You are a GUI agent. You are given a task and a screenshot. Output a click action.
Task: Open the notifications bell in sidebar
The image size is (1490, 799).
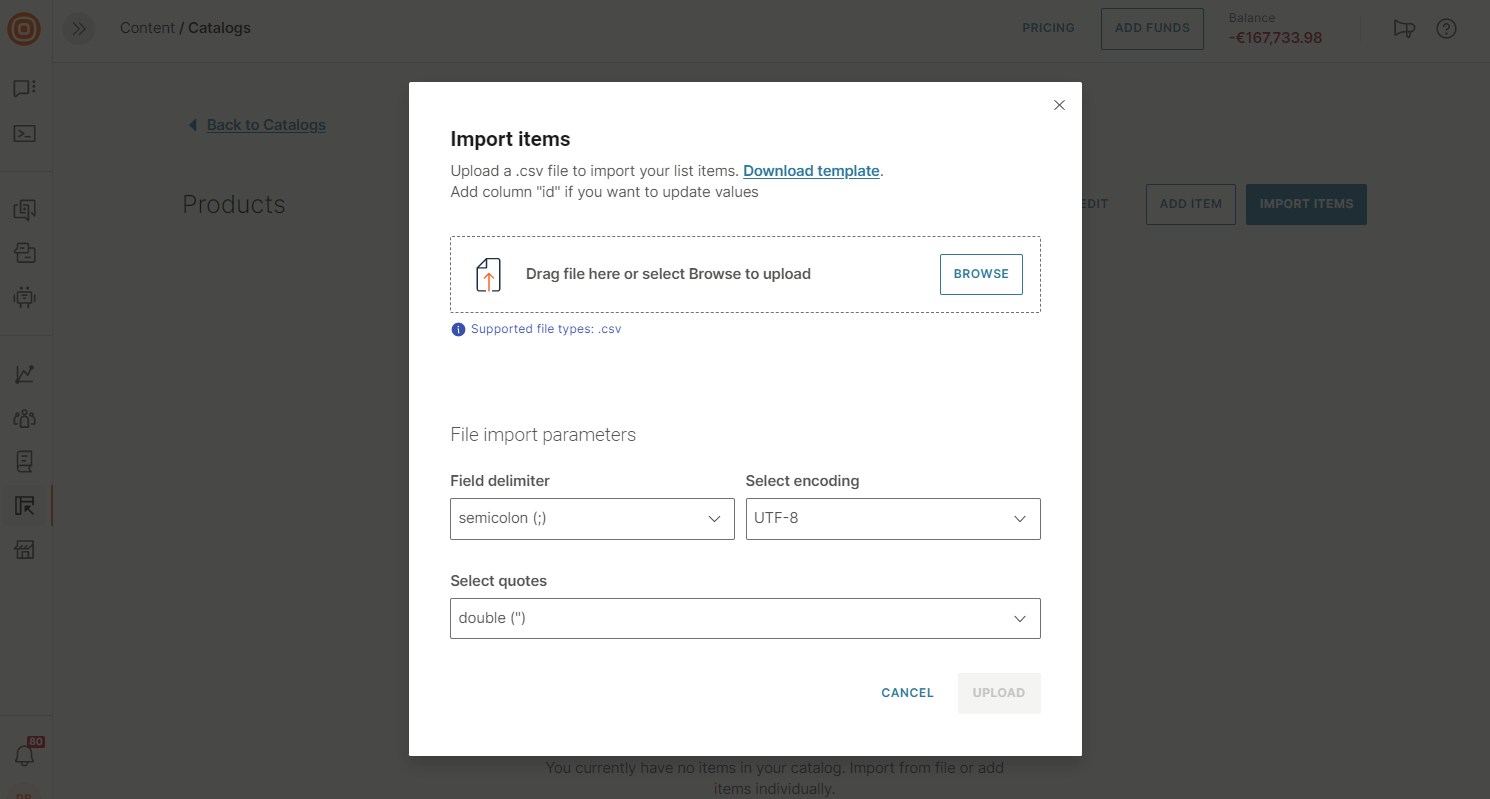tap(25, 756)
